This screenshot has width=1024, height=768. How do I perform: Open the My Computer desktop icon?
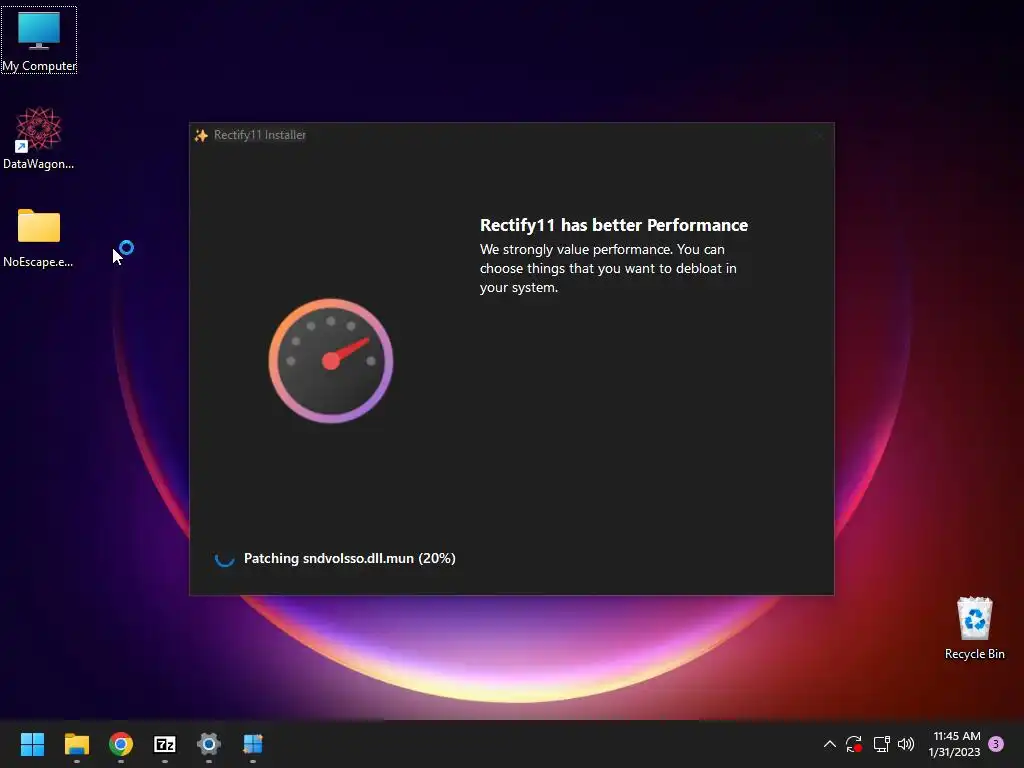(39, 40)
